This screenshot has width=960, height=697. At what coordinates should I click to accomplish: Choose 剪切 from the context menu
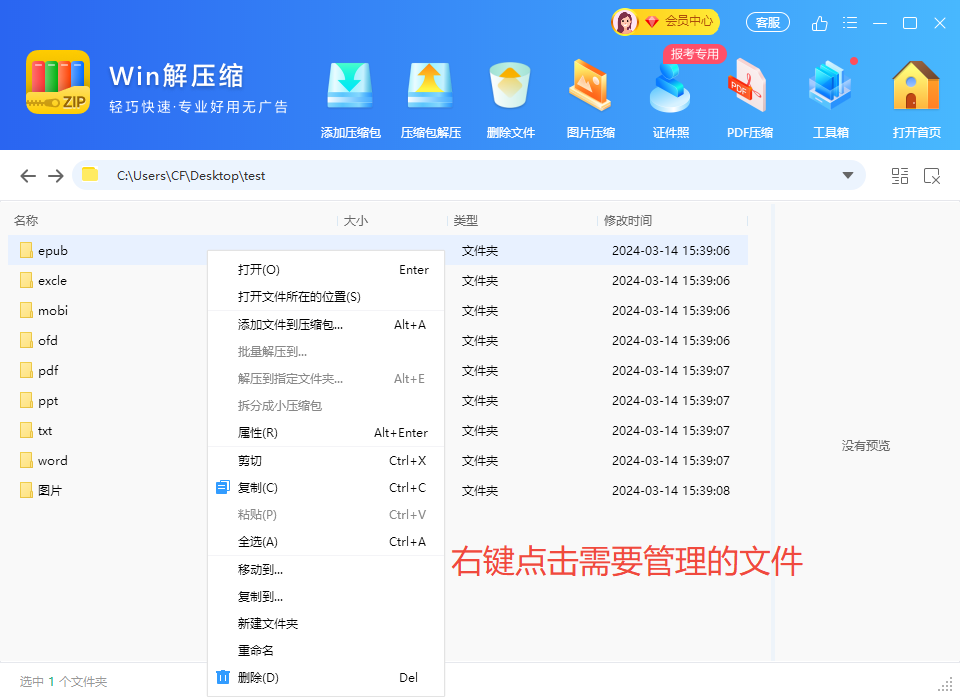[x=326, y=461]
